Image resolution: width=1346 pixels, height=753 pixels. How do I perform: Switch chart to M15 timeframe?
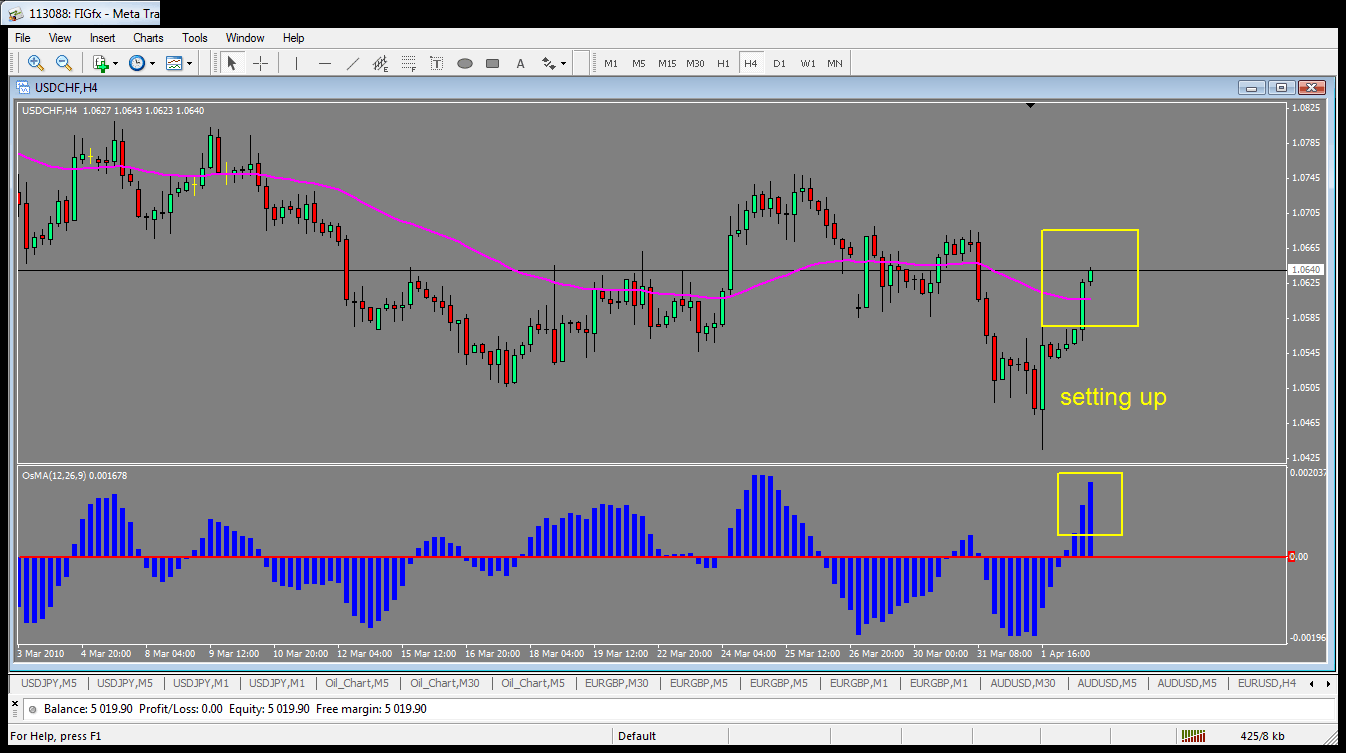click(x=667, y=63)
